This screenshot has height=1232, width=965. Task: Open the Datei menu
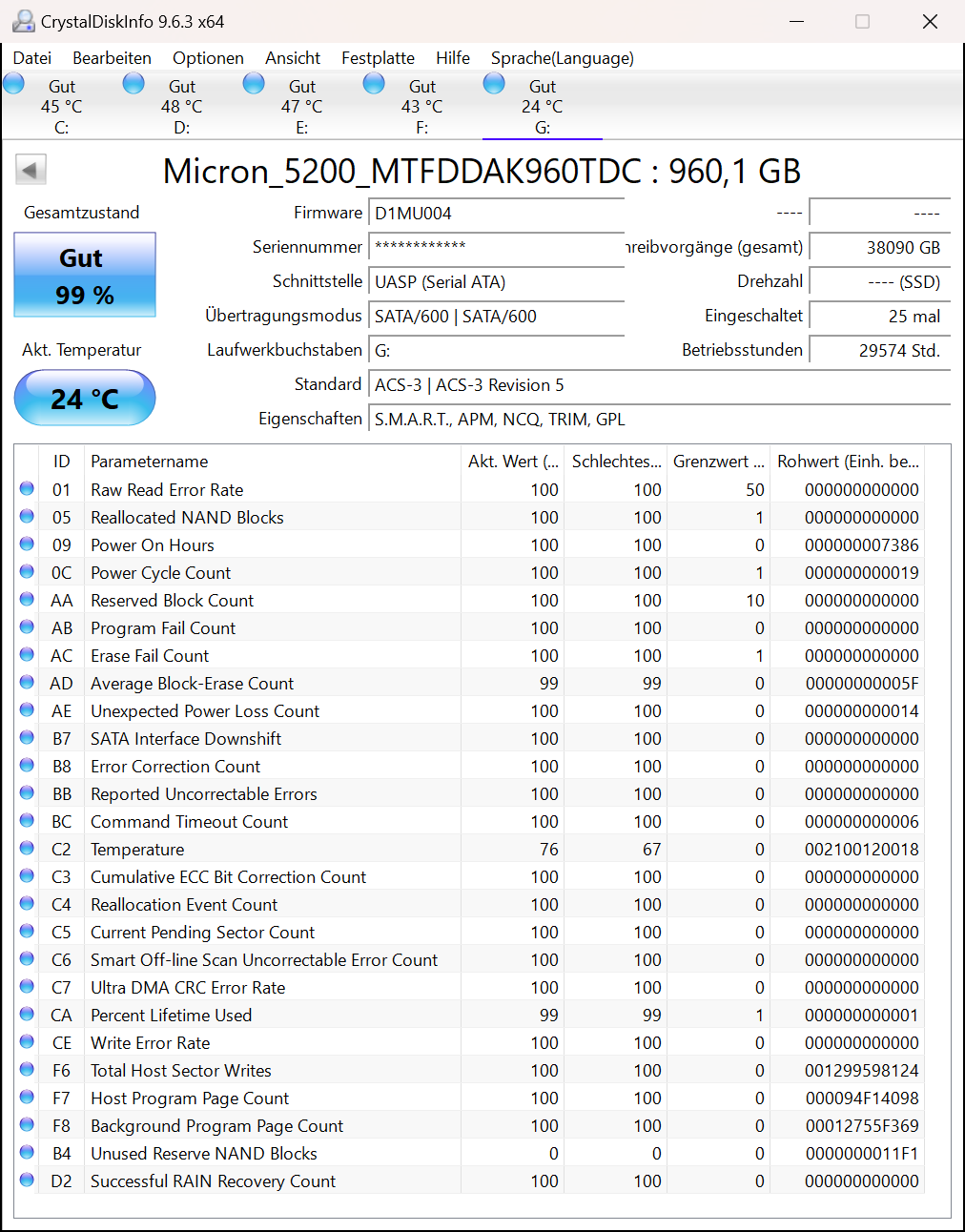click(x=32, y=58)
